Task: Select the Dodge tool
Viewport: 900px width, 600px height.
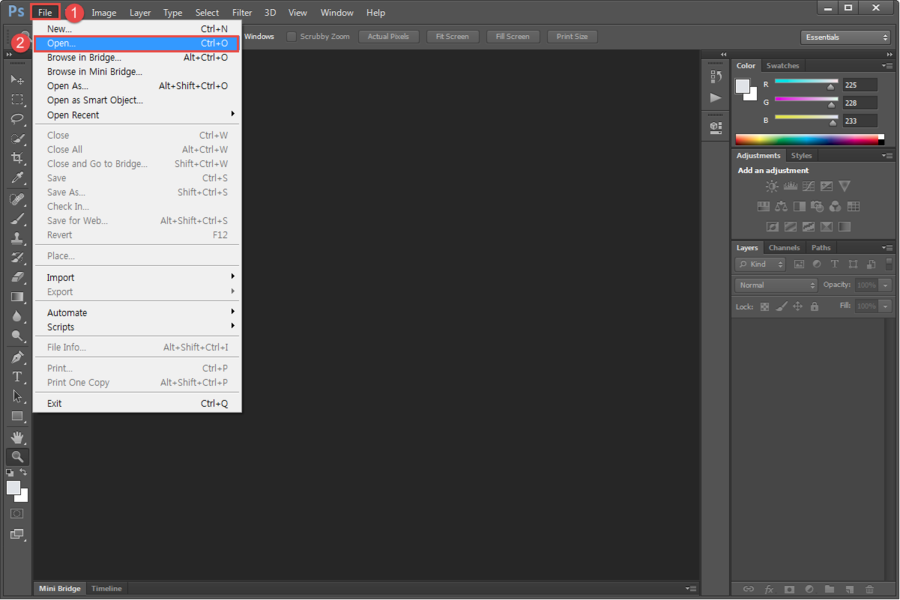Action: click(17, 336)
